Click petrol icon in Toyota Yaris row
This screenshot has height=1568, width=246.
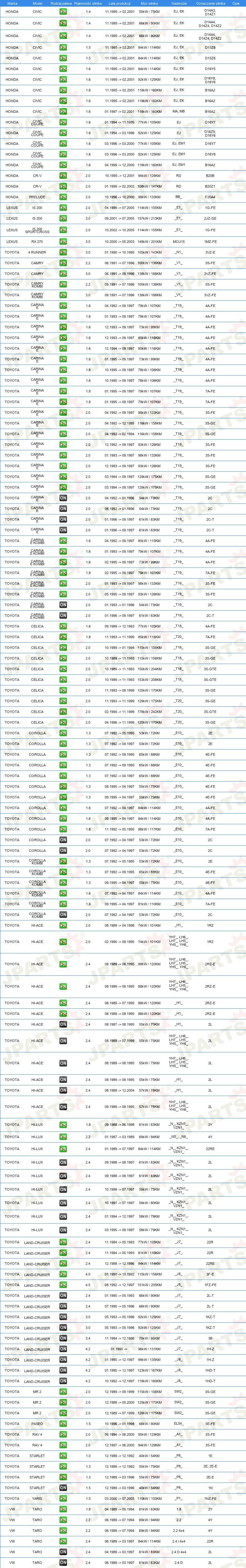pos(63,1499)
